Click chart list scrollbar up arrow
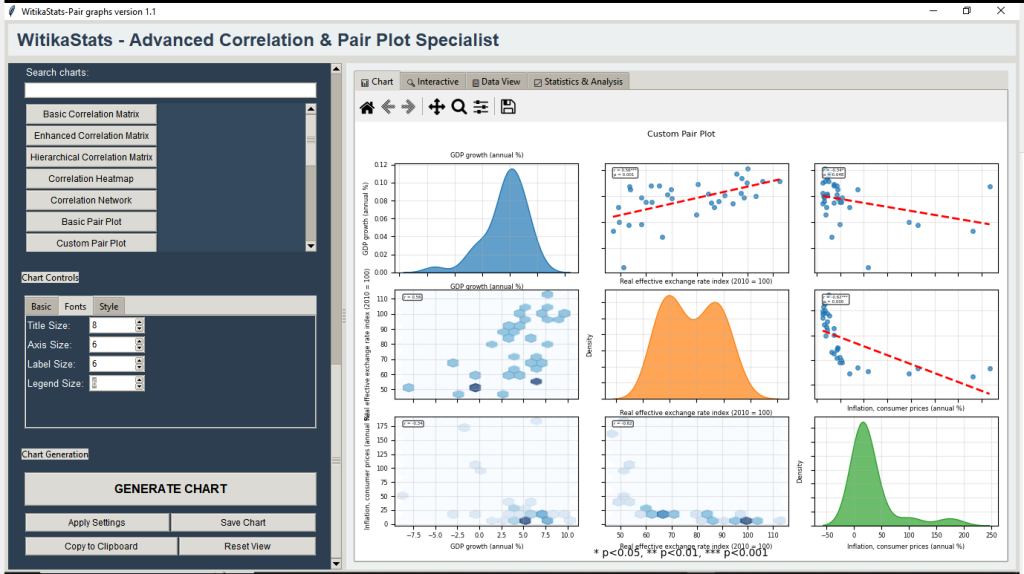Image resolution: width=1024 pixels, height=574 pixels. (x=311, y=109)
